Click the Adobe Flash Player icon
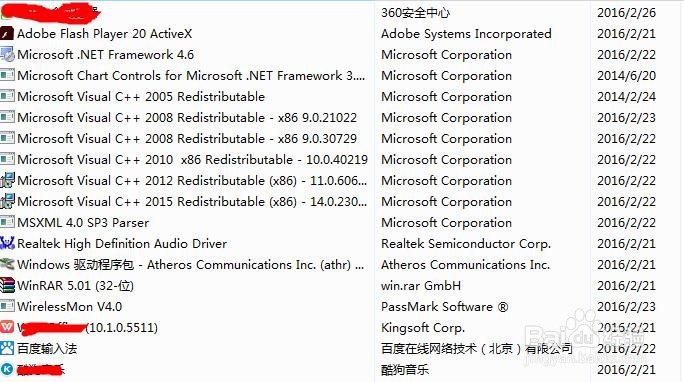The width and height of the screenshot is (684, 382). tap(7, 34)
